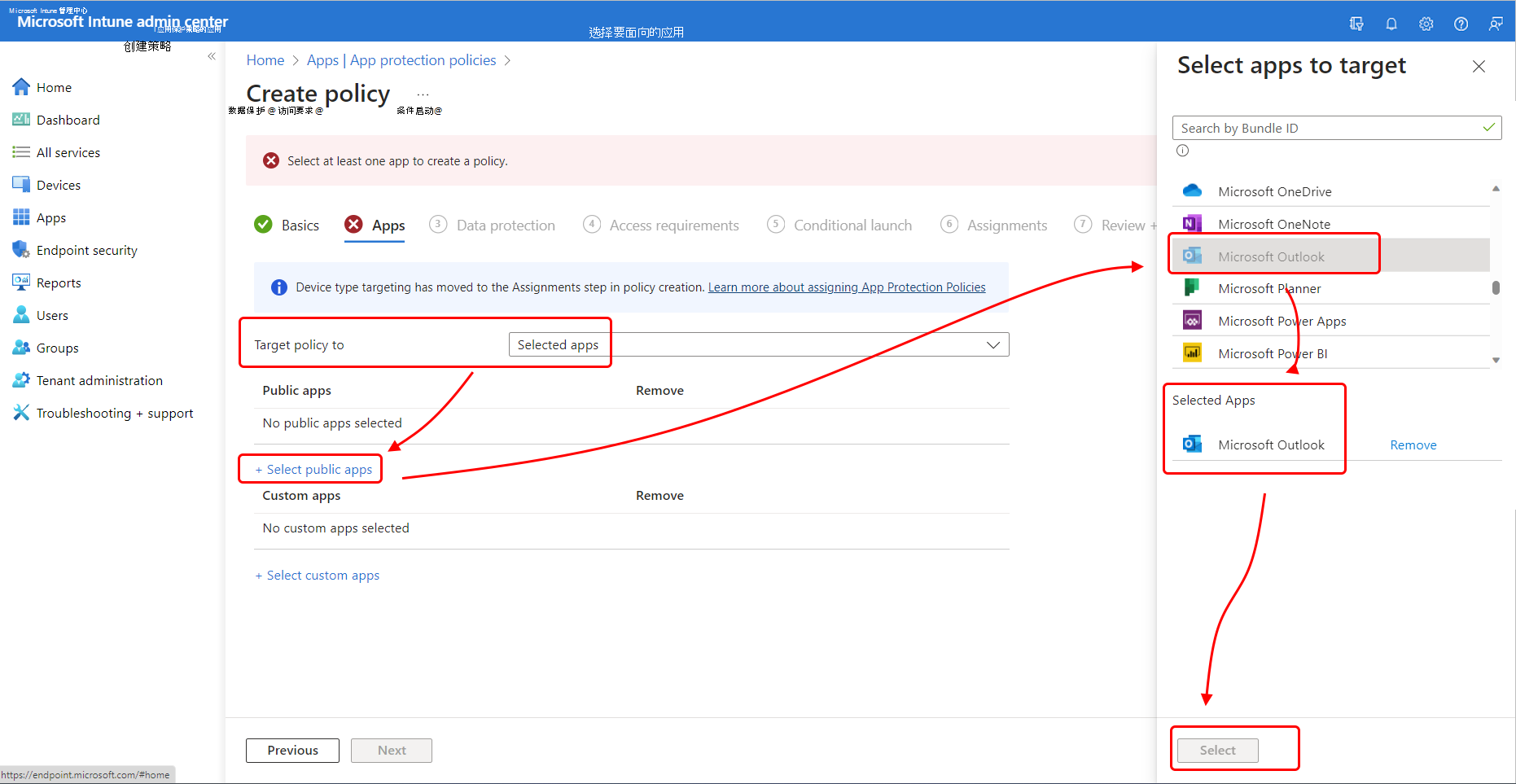
Task: Click the Remove column header for Public apps
Action: point(659,390)
